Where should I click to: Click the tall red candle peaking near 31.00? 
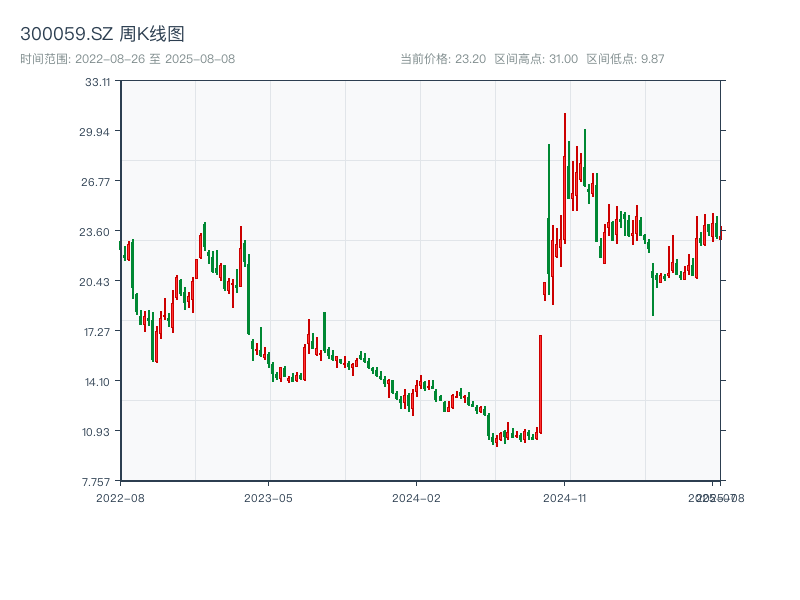point(565,179)
